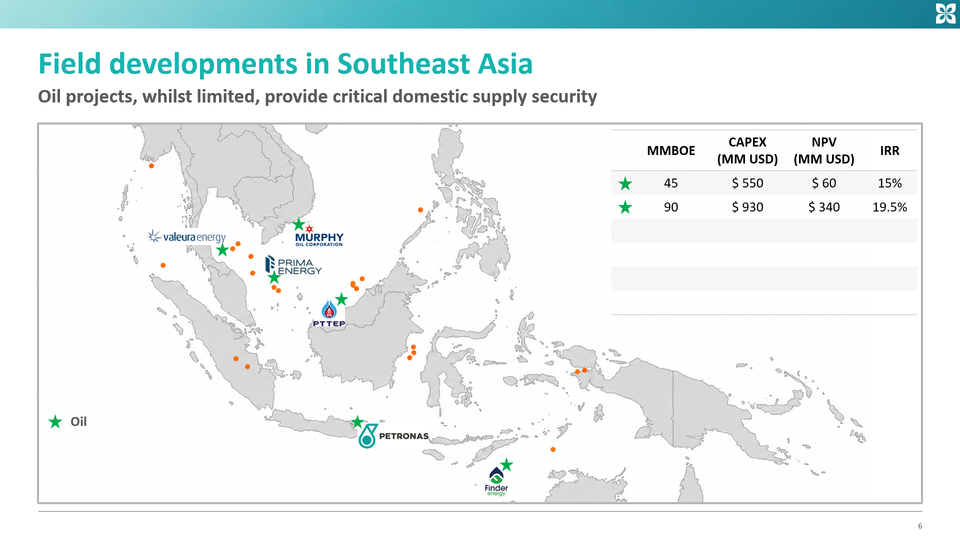
Task: Click the $ 930 CAPEX cell
Action: tap(748, 207)
